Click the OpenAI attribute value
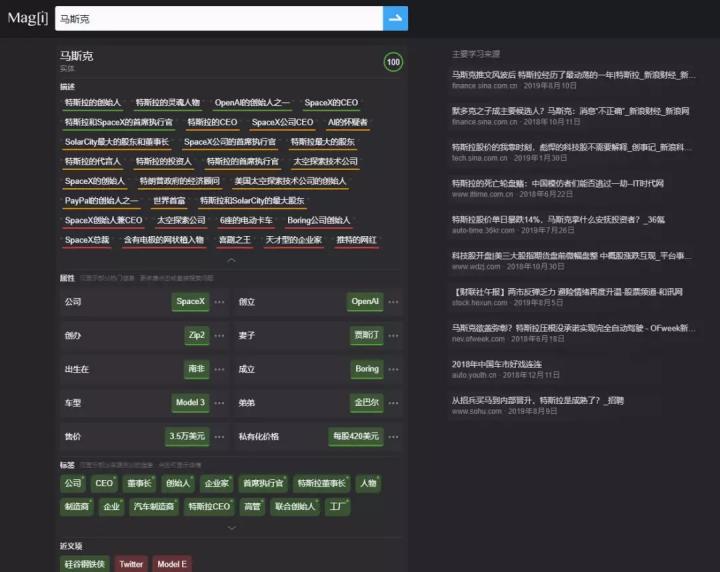Image resolution: width=720 pixels, height=572 pixels. pyautogui.click(x=365, y=302)
